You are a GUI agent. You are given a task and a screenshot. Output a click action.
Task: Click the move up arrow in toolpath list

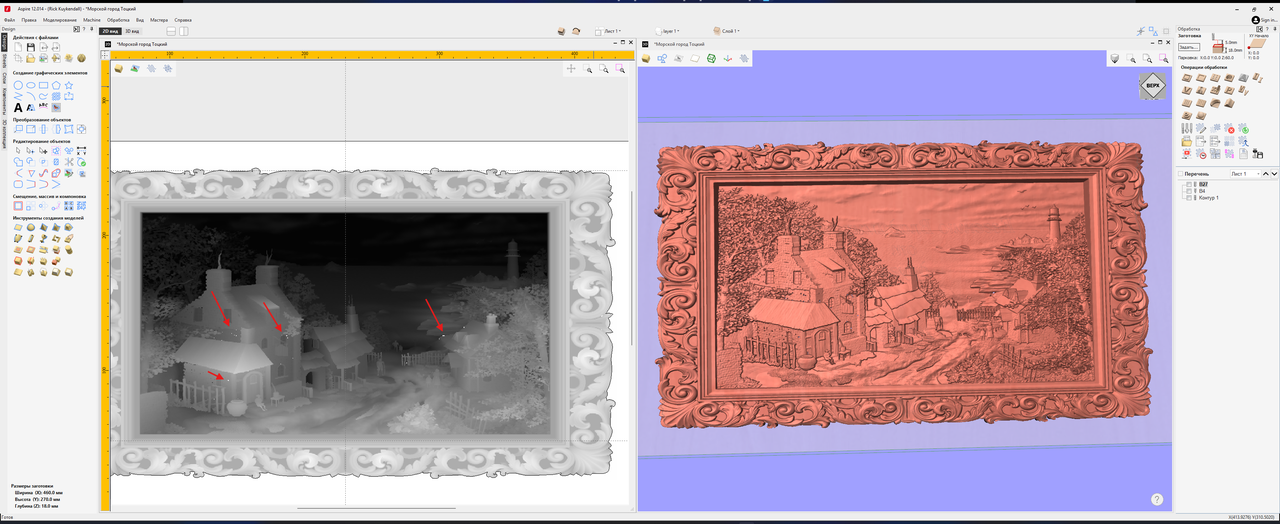point(1265,174)
